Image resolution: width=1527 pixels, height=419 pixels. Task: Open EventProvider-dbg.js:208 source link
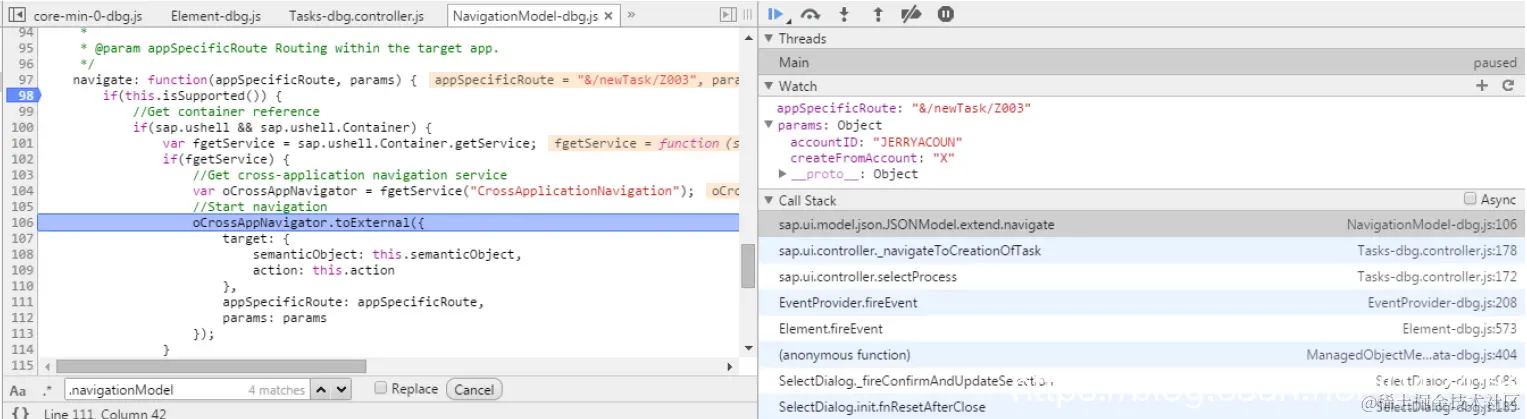[1442, 303]
